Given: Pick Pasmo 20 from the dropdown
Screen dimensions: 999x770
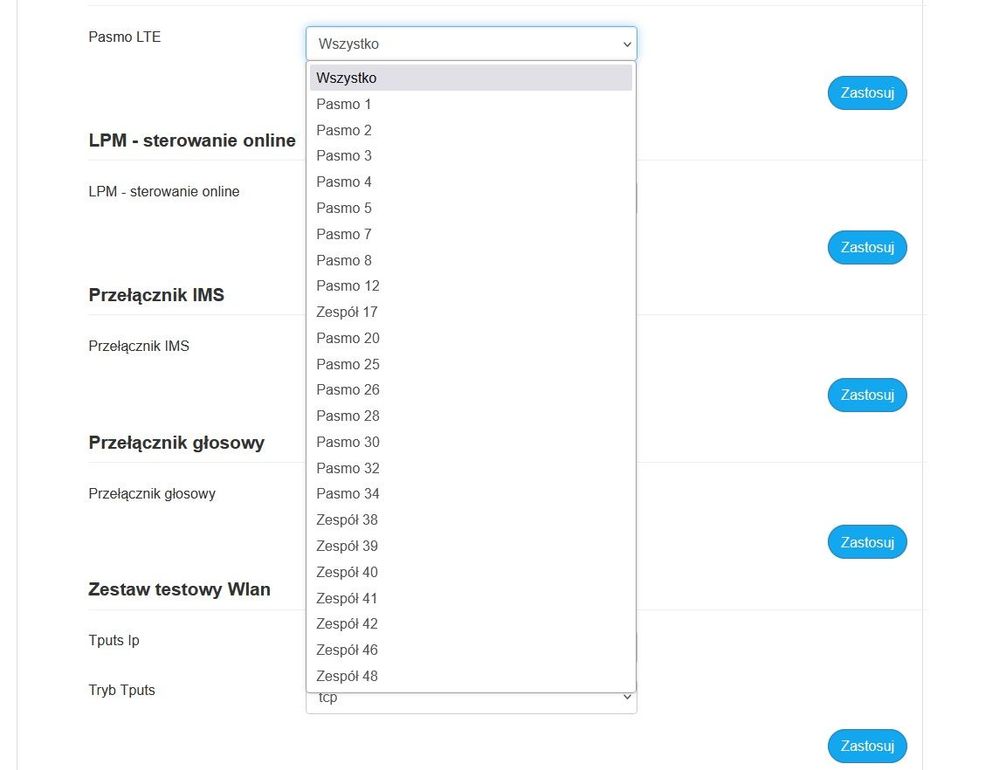Looking at the screenshot, I should click(x=348, y=338).
